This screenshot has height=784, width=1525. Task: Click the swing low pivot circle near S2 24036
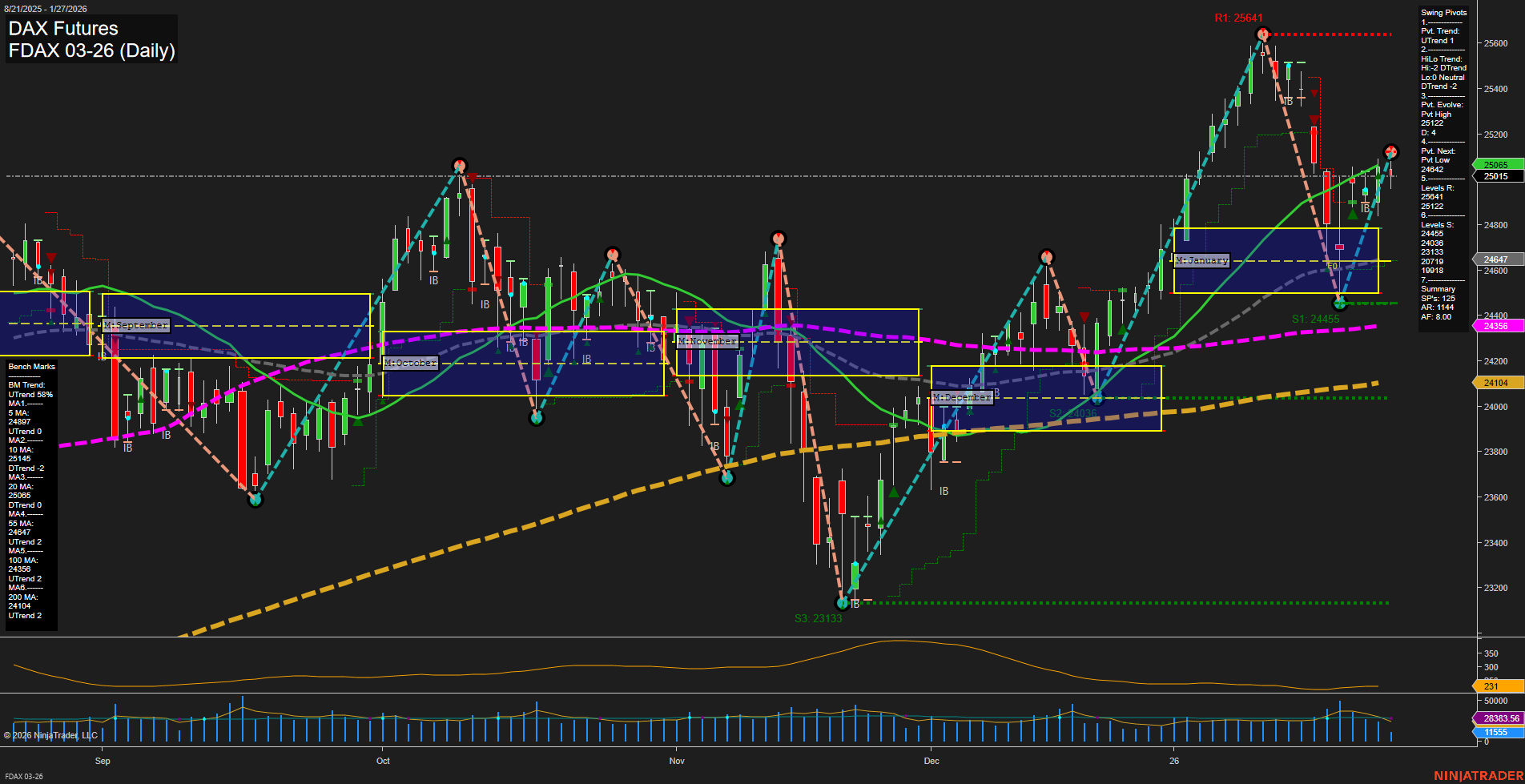[x=1096, y=398]
